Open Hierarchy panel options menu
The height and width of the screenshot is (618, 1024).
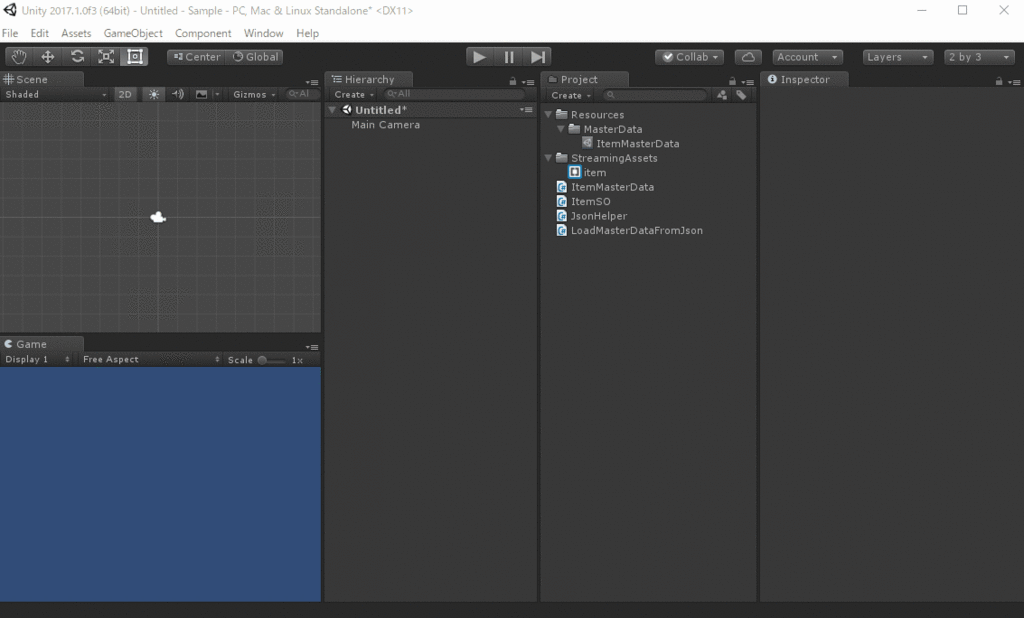528,82
